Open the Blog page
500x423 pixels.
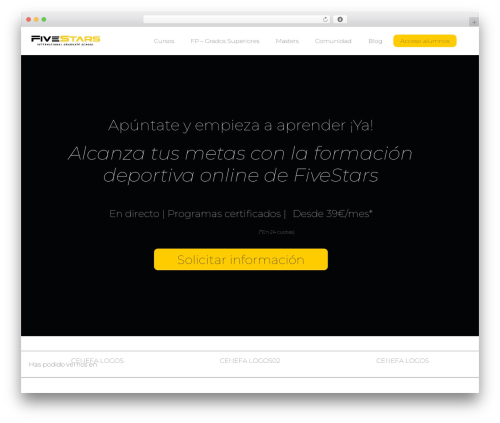(x=375, y=41)
